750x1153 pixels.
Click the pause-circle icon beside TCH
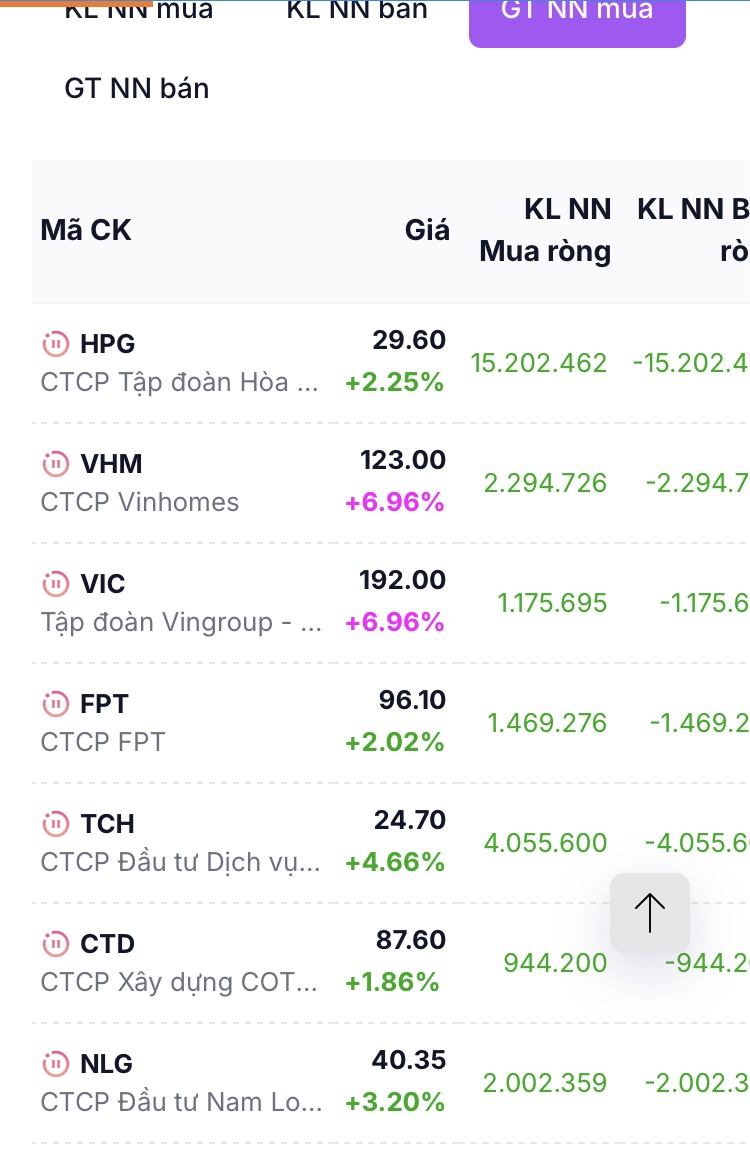[x=55, y=824]
